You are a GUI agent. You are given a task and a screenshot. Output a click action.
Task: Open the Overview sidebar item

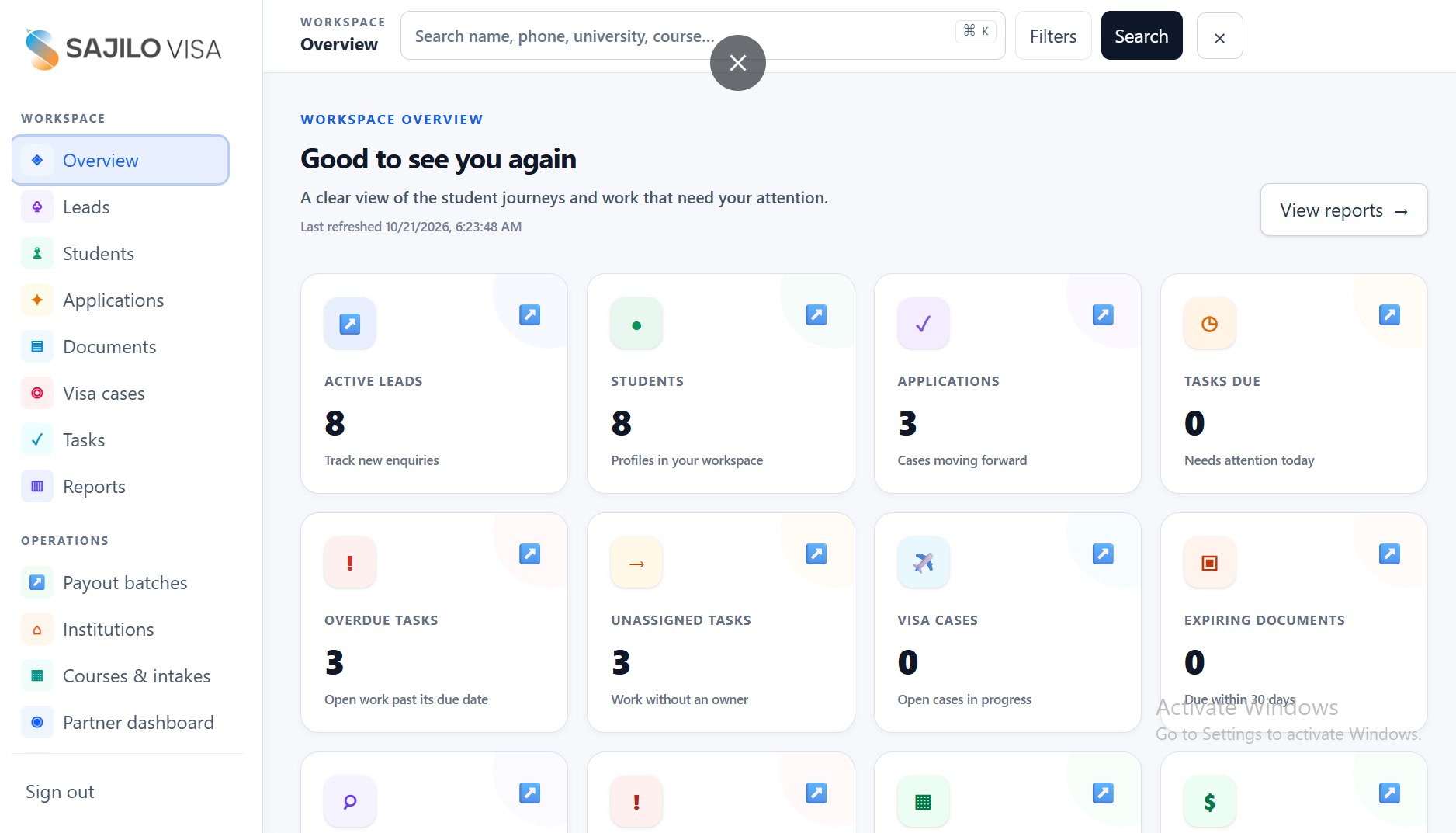120,160
